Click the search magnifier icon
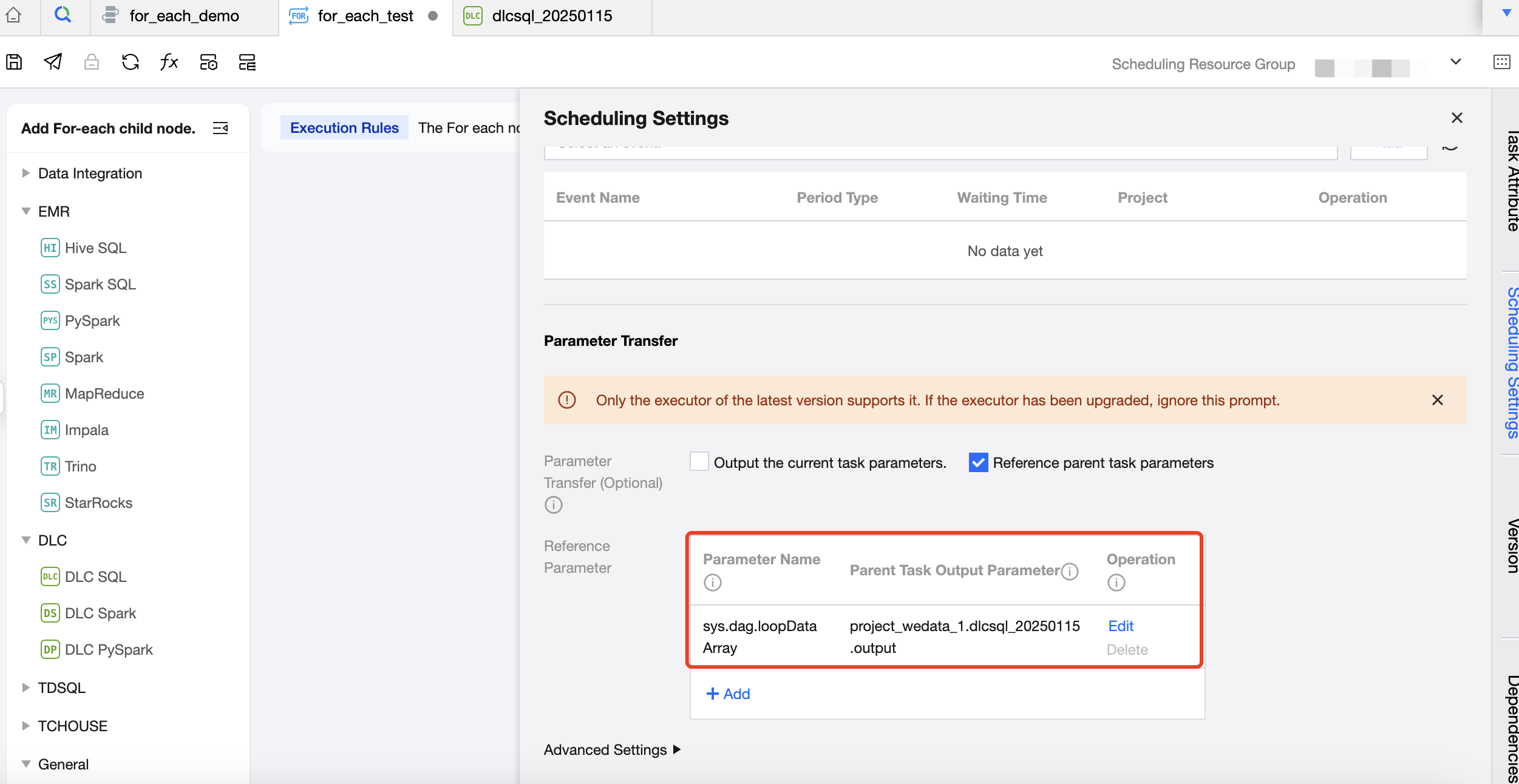Screen dimensions: 1519x784 click(x=63, y=15)
